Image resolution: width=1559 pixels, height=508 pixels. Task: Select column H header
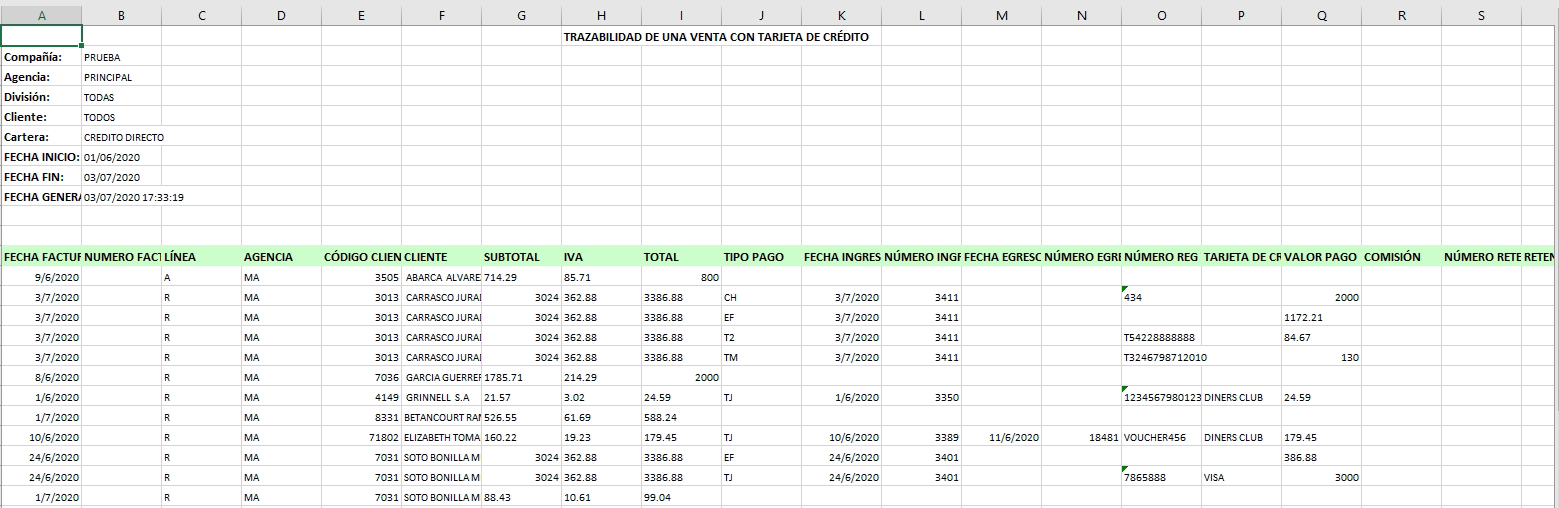pos(601,15)
